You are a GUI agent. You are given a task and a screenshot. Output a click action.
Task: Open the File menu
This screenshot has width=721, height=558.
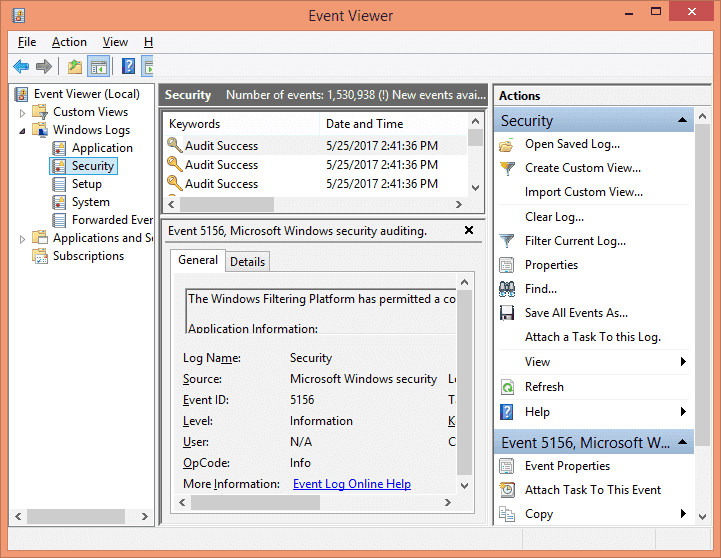27,42
